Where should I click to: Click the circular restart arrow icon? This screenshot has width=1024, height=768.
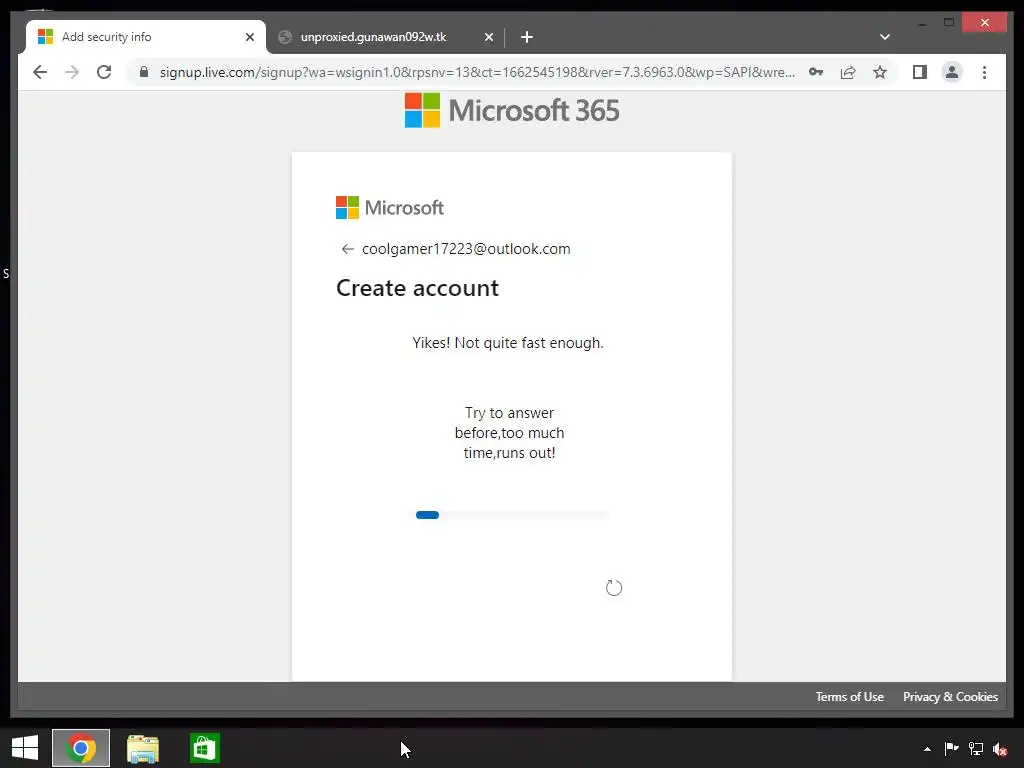point(614,588)
